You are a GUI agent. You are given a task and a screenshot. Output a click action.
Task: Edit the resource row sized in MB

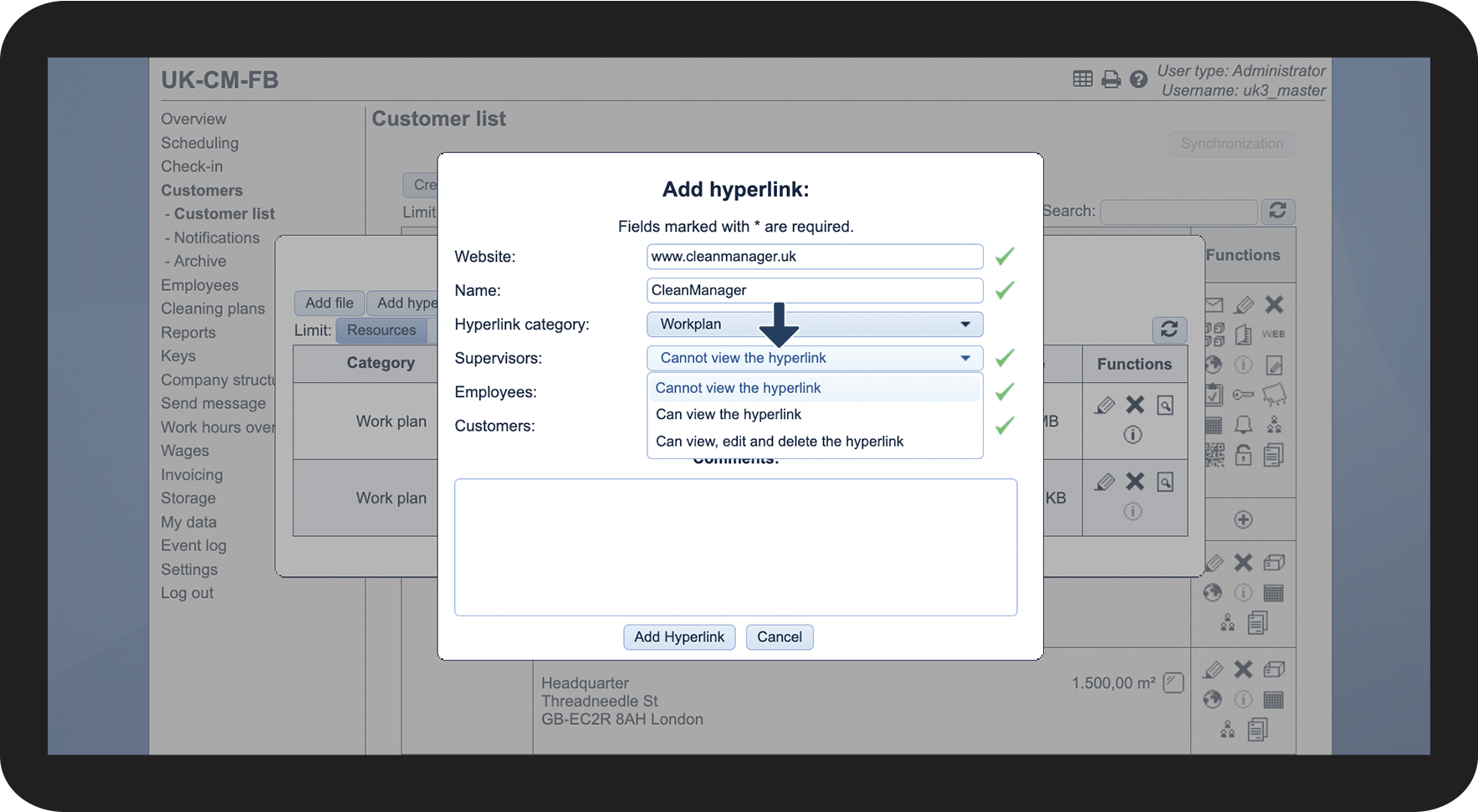click(1105, 406)
